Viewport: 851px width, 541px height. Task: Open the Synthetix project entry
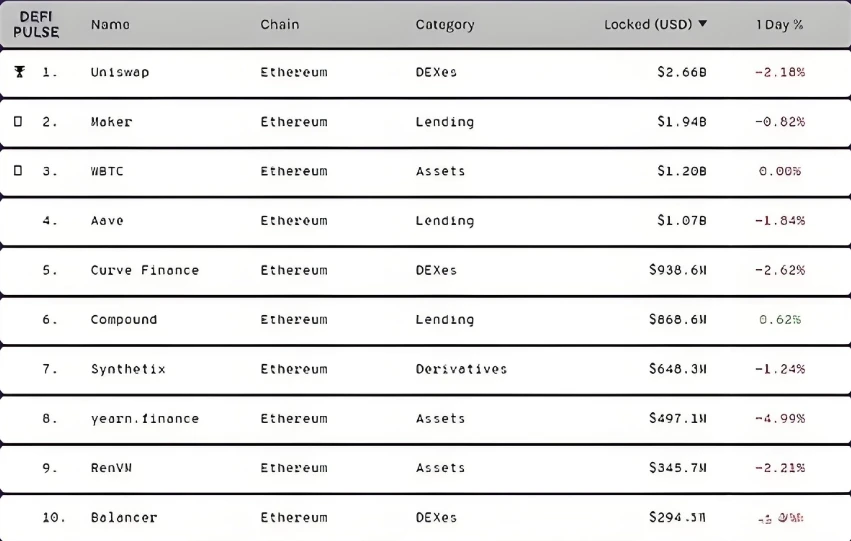128,369
